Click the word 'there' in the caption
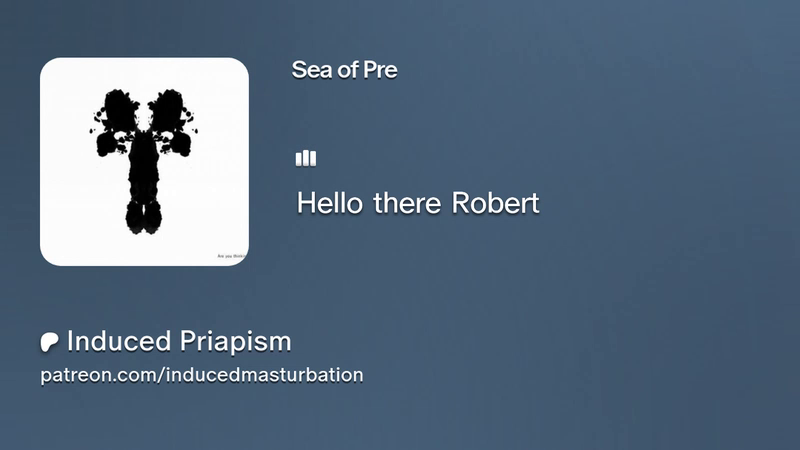This screenshot has width=800, height=450. coord(407,203)
